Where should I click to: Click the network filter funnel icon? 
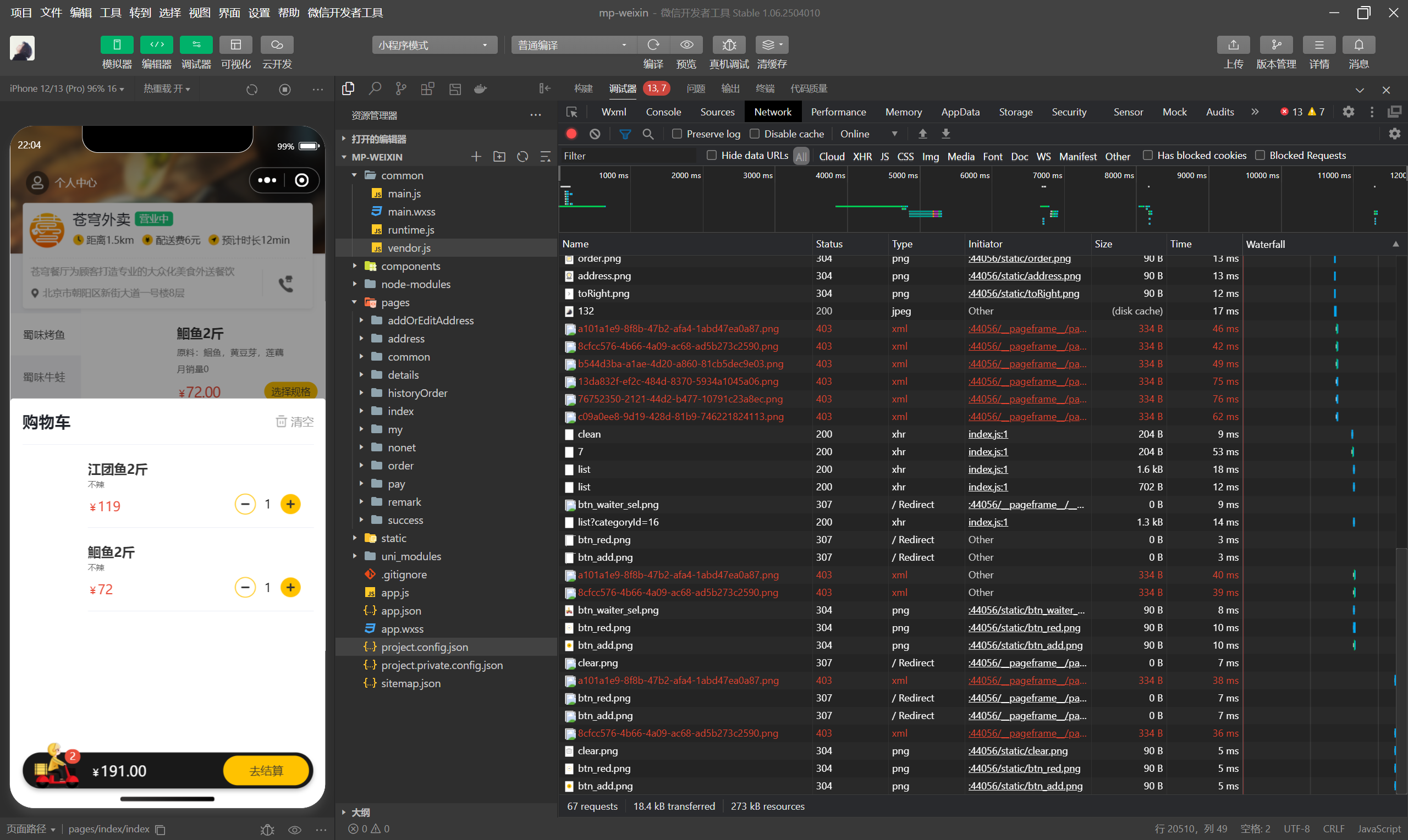coord(625,134)
